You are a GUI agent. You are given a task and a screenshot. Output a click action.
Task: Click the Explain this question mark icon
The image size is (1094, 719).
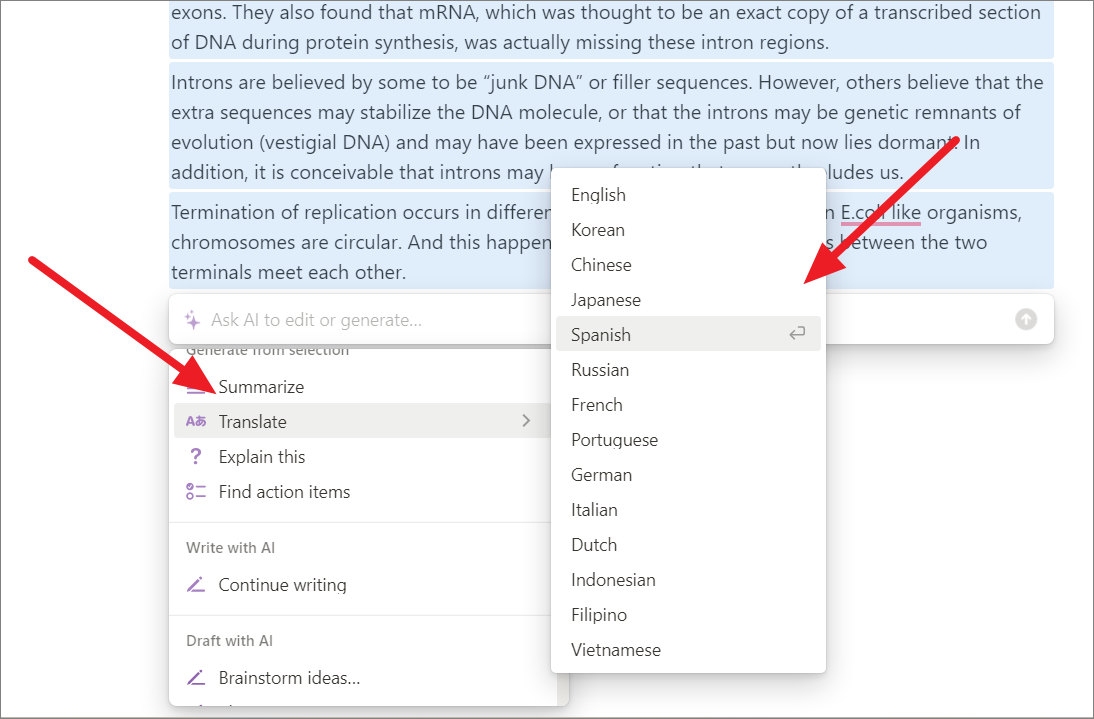tap(196, 456)
